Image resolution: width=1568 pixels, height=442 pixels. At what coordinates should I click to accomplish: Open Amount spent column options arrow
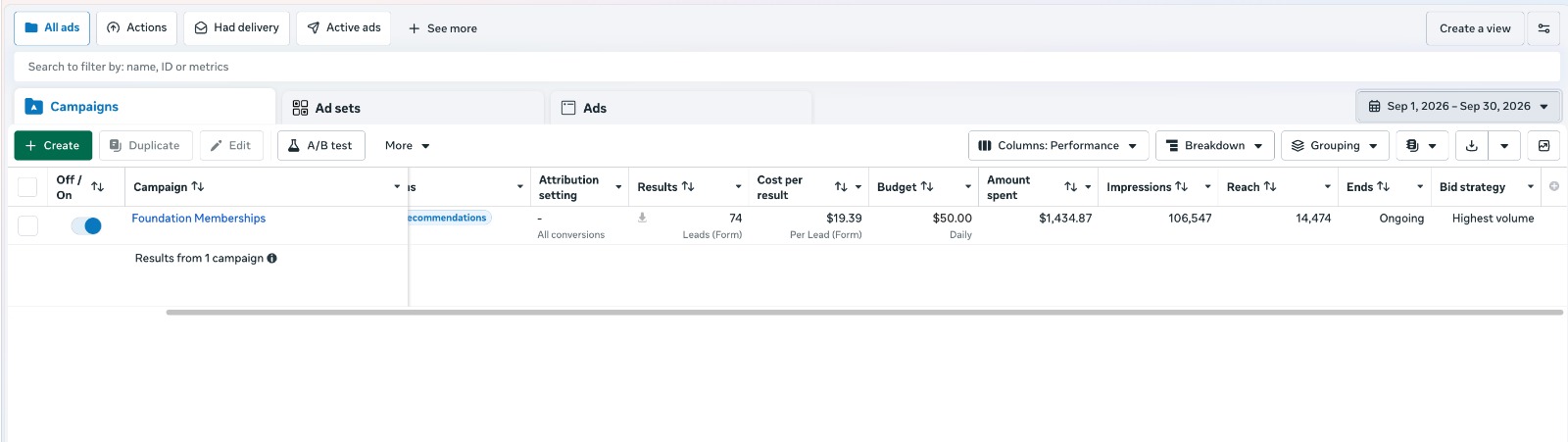click(1088, 186)
